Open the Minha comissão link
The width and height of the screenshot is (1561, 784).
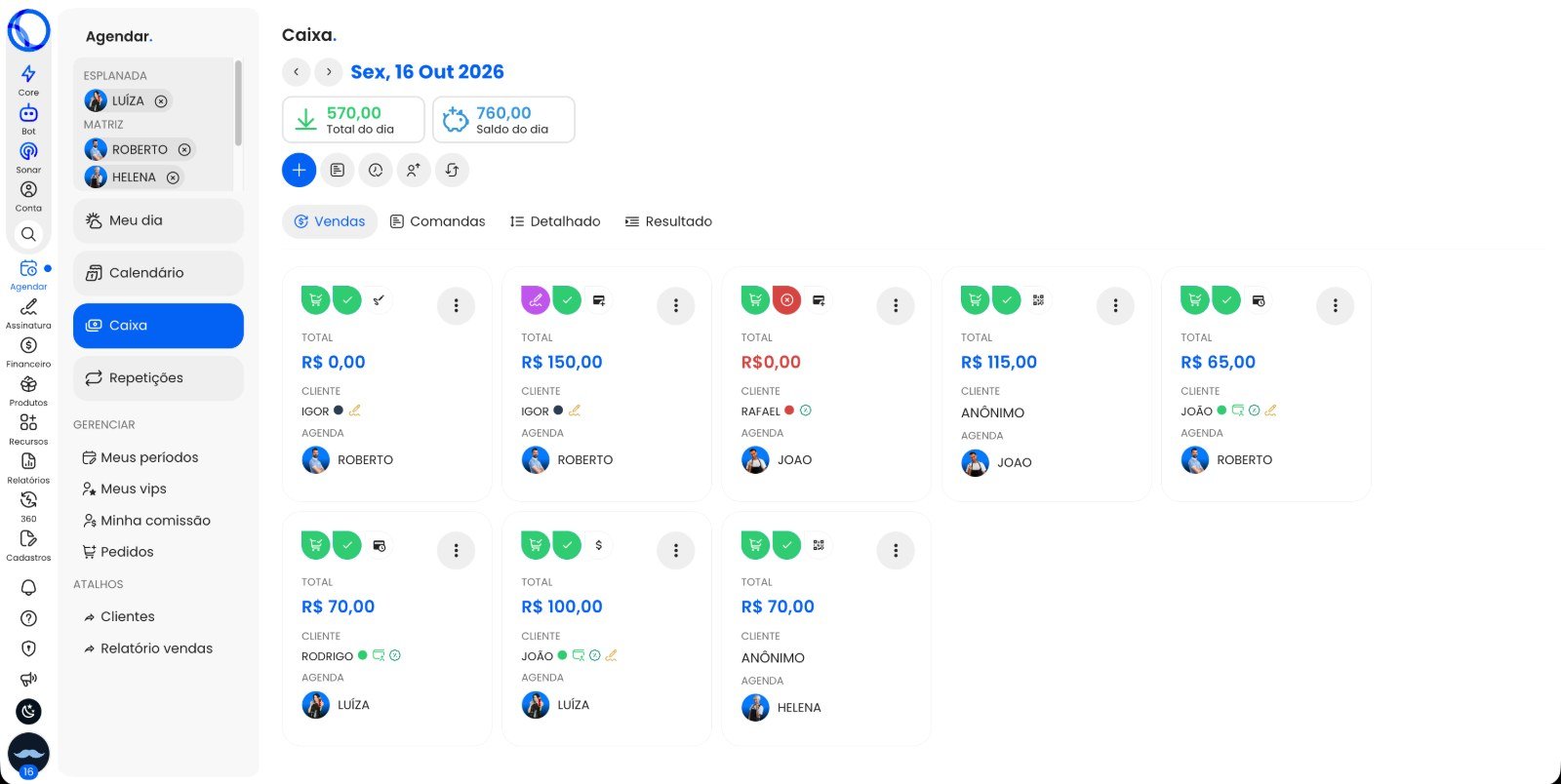coord(147,521)
